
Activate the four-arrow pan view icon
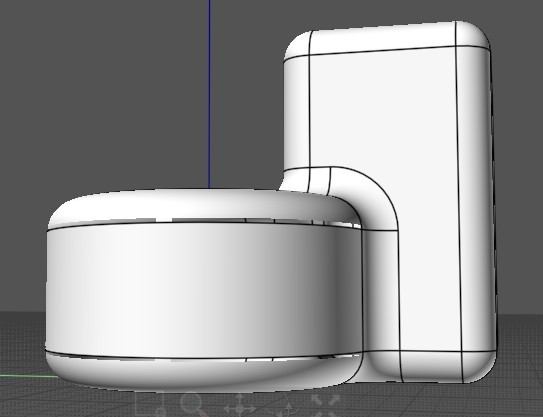240,406
